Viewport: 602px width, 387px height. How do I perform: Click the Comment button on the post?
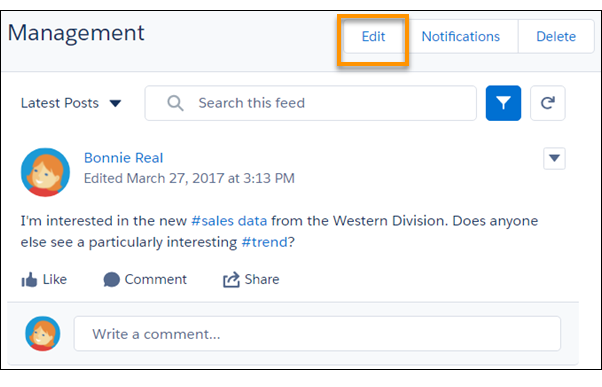(x=145, y=279)
